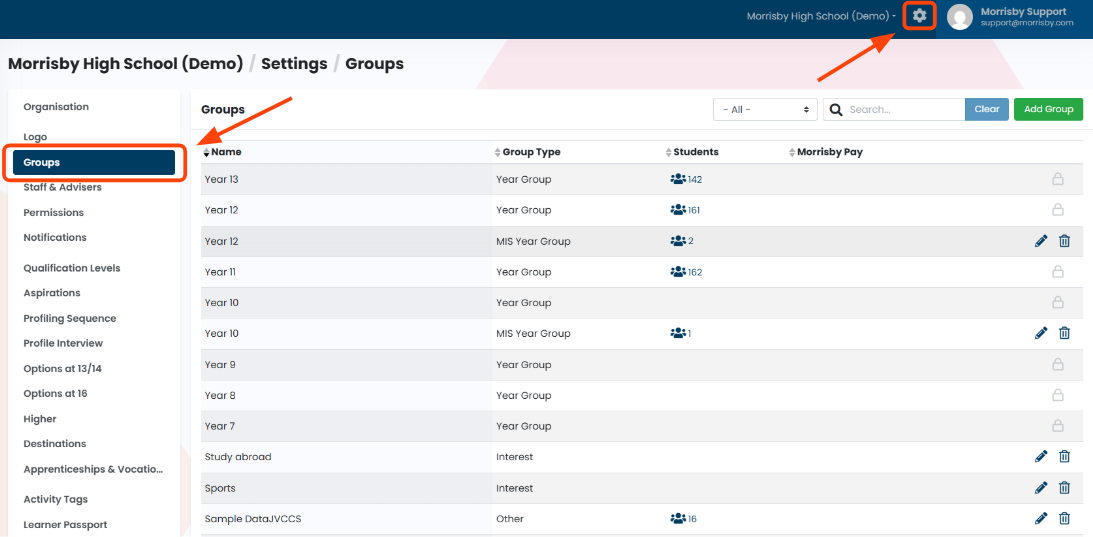
Task: Go to Settings breadcrumb
Action: point(294,64)
